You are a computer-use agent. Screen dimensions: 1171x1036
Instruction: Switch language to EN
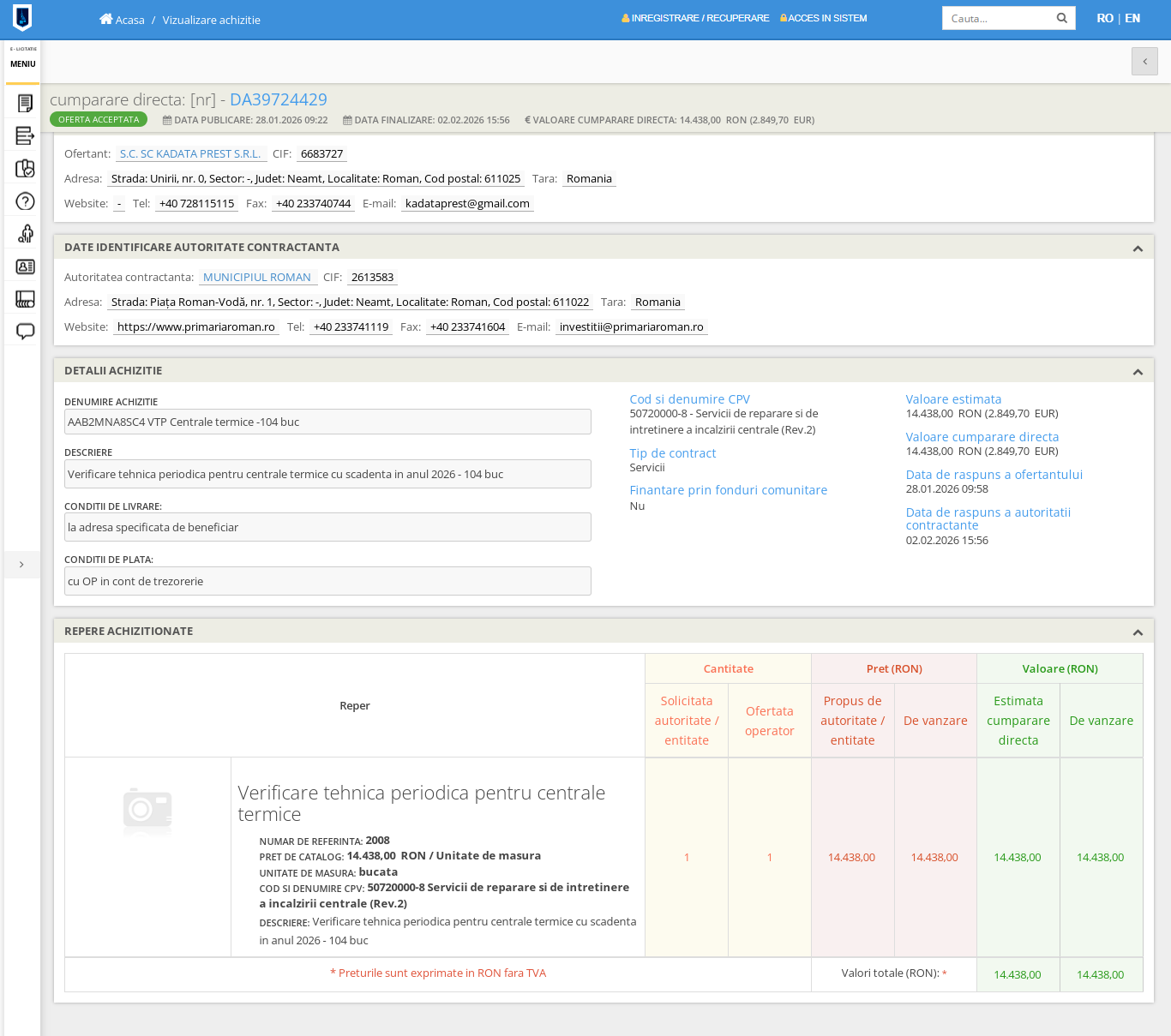[1132, 18]
